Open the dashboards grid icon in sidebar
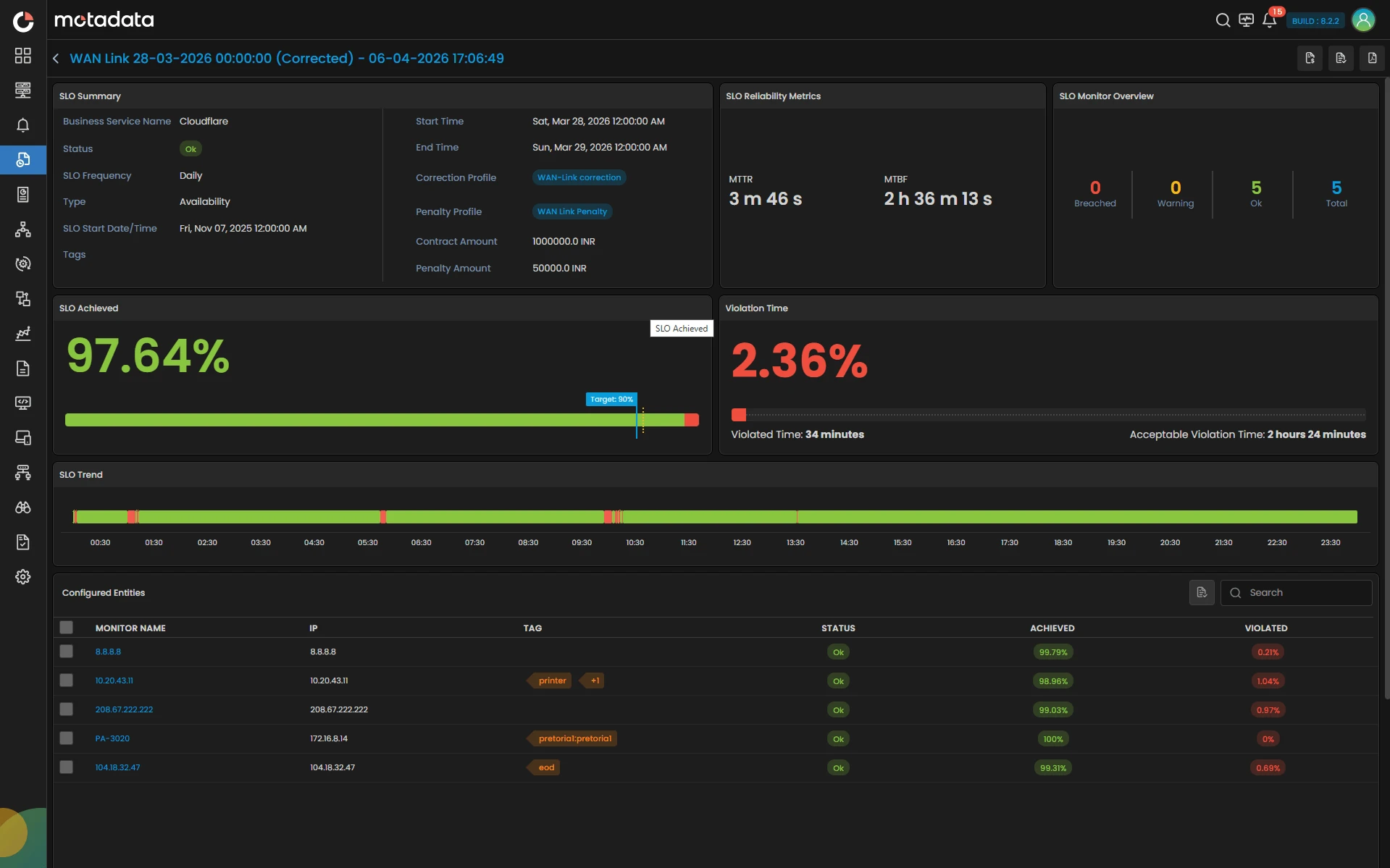 point(23,56)
